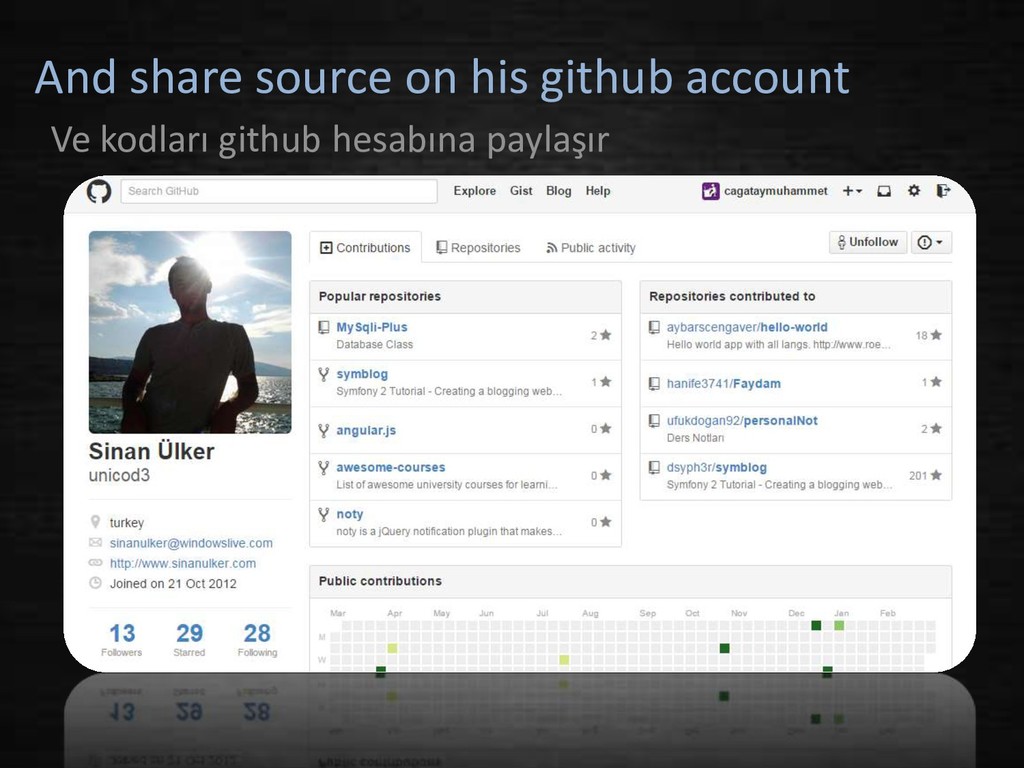Screen dimensions: 1024x768
Task: Click the fork icon beside noty
Action: point(323,515)
